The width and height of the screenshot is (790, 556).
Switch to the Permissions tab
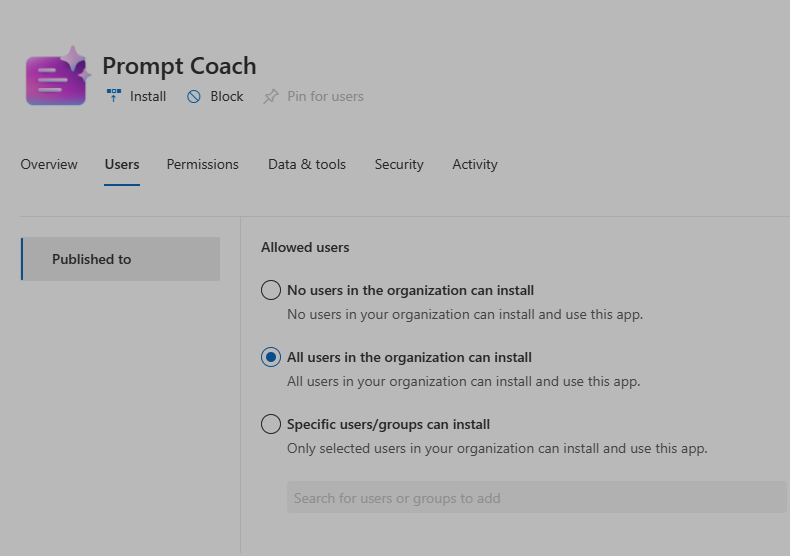pyautogui.click(x=203, y=164)
